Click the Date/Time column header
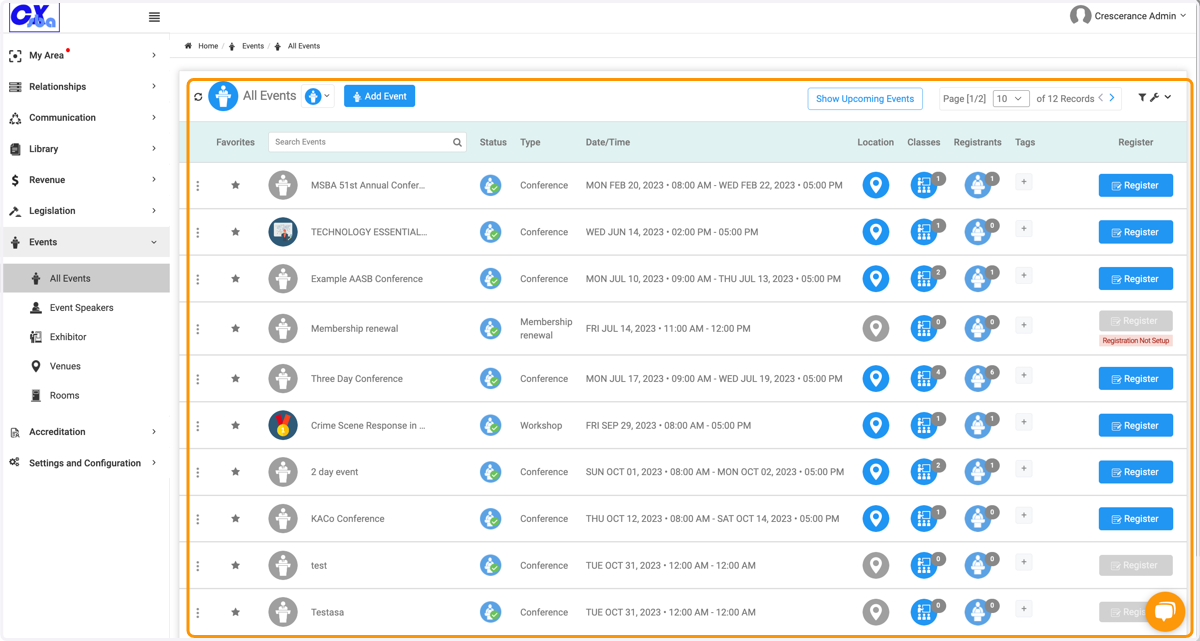The height and width of the screenshot is (641, 1200). [x=608, y=142]
